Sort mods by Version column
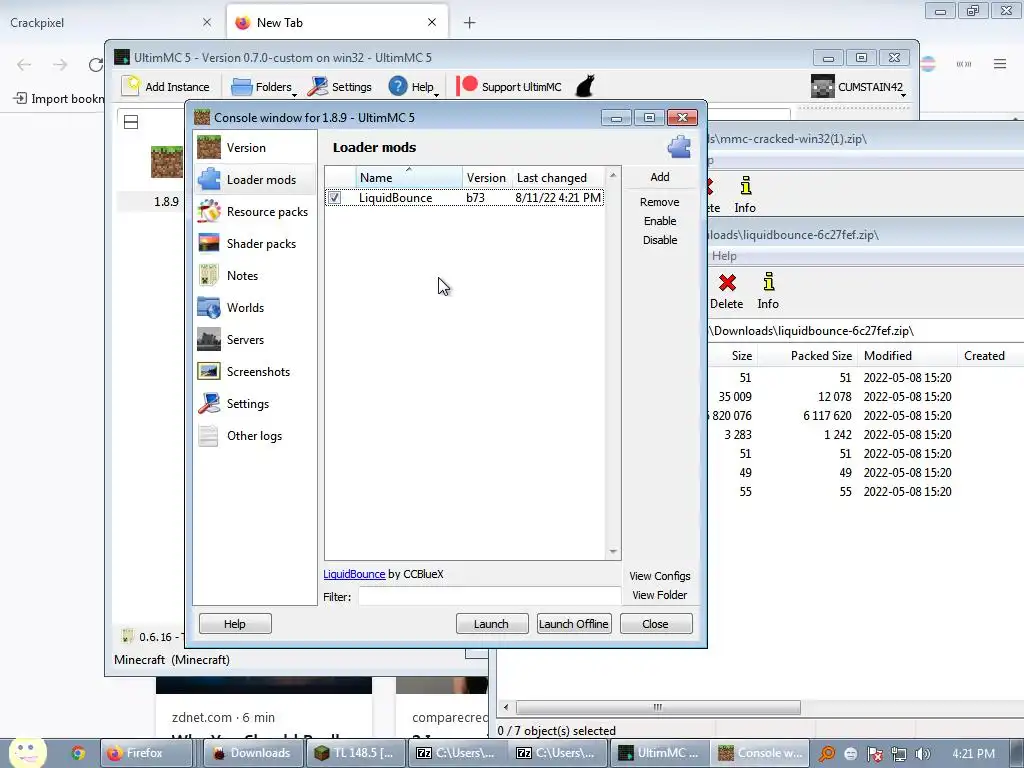This screenshot has width=1024, height=768. (x=486, y=178)
